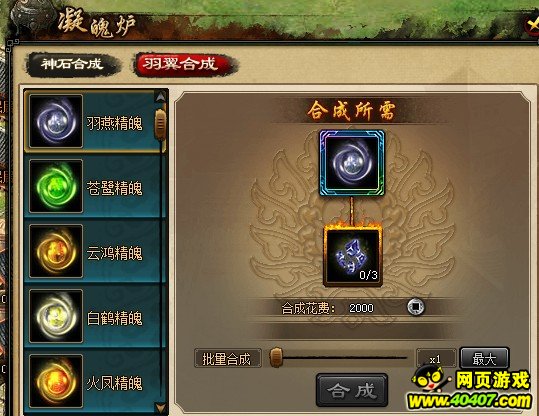
Task: Switch to the 羽翼合成 tab
Action: 181,64
